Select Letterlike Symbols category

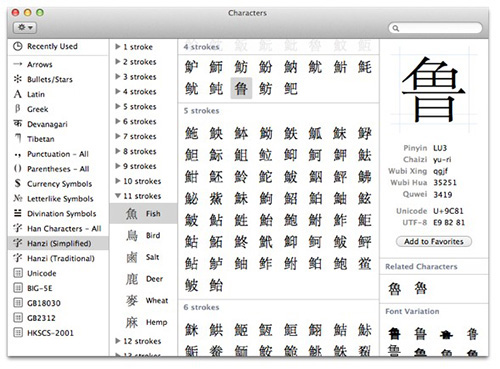[x=58, y=199]
